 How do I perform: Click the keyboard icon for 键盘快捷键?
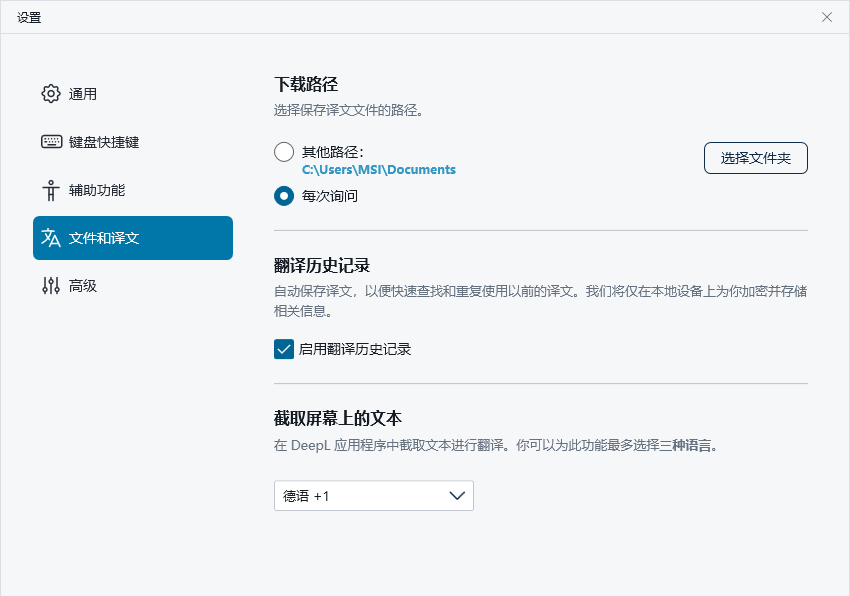pos(51,142)
